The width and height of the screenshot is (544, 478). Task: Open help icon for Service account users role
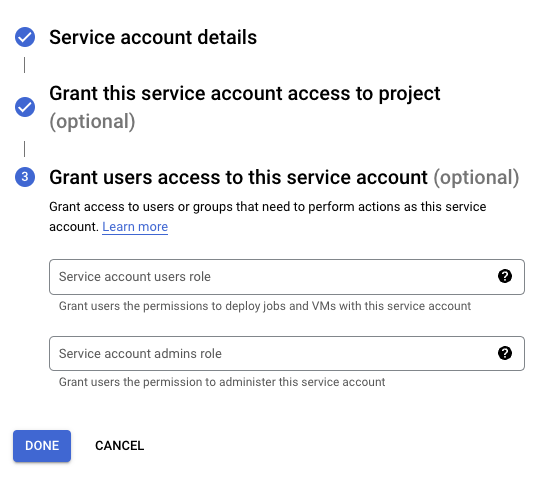pos(505,276)
